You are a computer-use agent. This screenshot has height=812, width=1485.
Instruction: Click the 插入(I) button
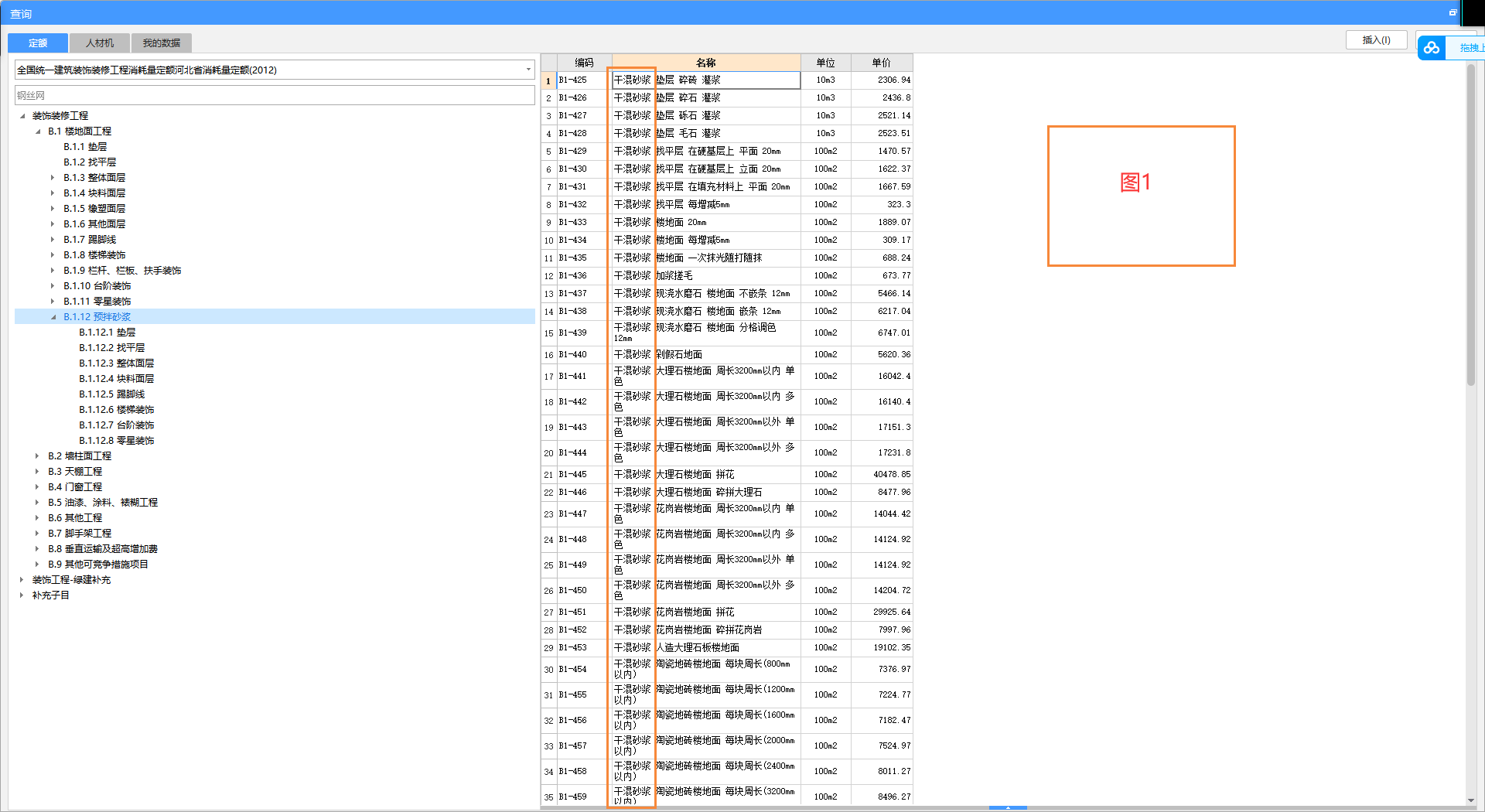tap(1376, 40)
